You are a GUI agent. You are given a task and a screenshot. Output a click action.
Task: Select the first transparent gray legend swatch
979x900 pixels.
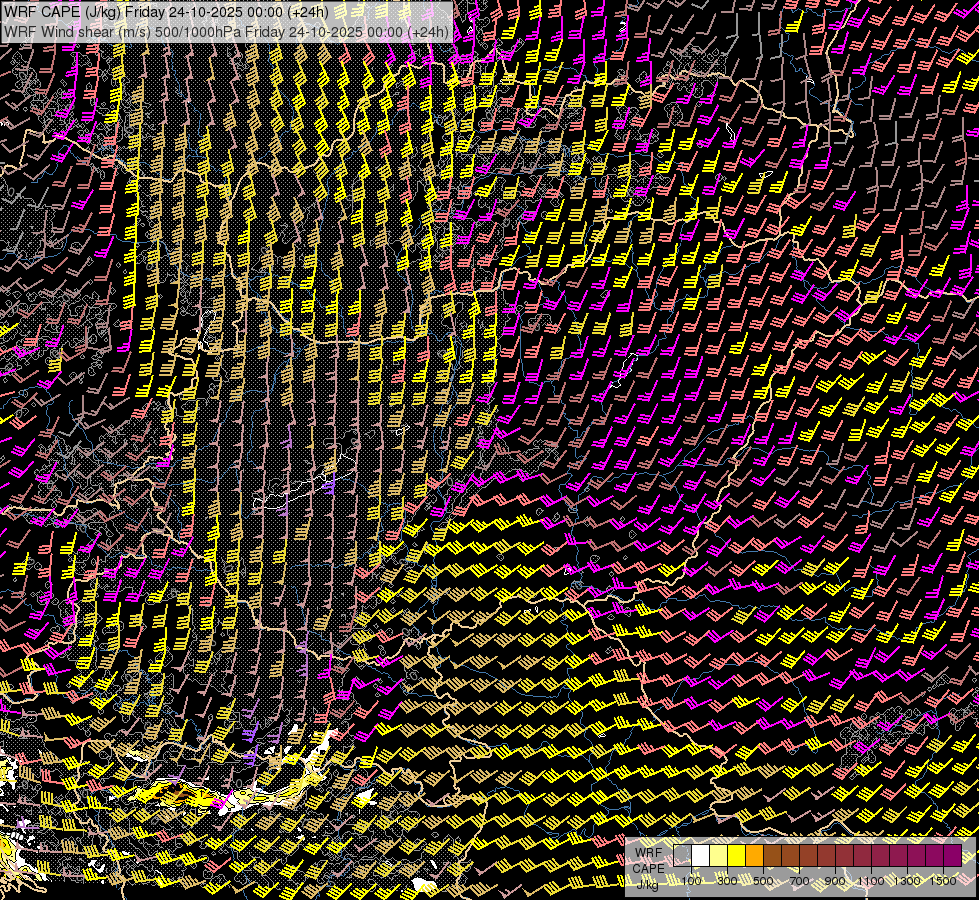click(682, 855)
